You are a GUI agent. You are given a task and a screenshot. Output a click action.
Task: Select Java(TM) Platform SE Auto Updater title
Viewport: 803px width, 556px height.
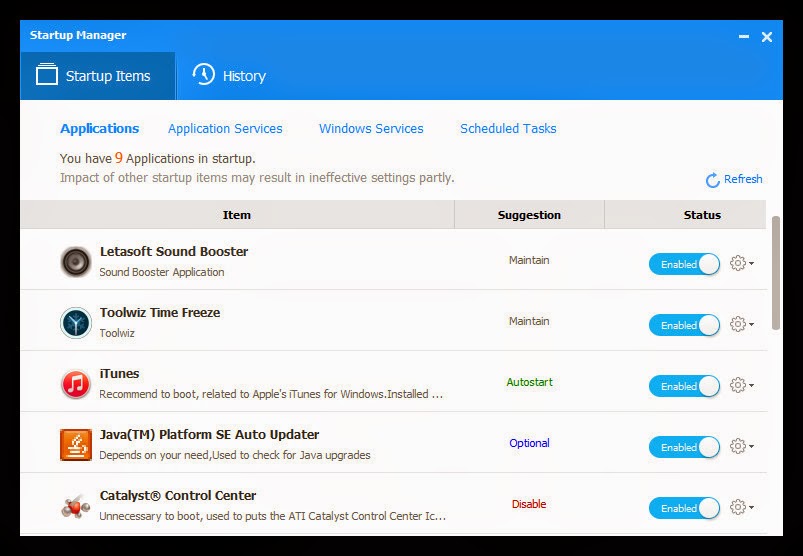pos(209,434)
